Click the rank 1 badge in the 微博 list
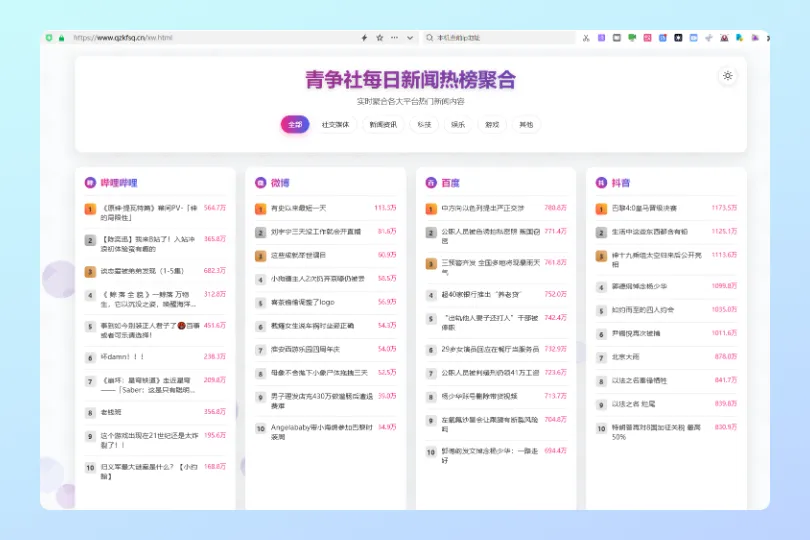Screen dimensions: 810x540 260,209
